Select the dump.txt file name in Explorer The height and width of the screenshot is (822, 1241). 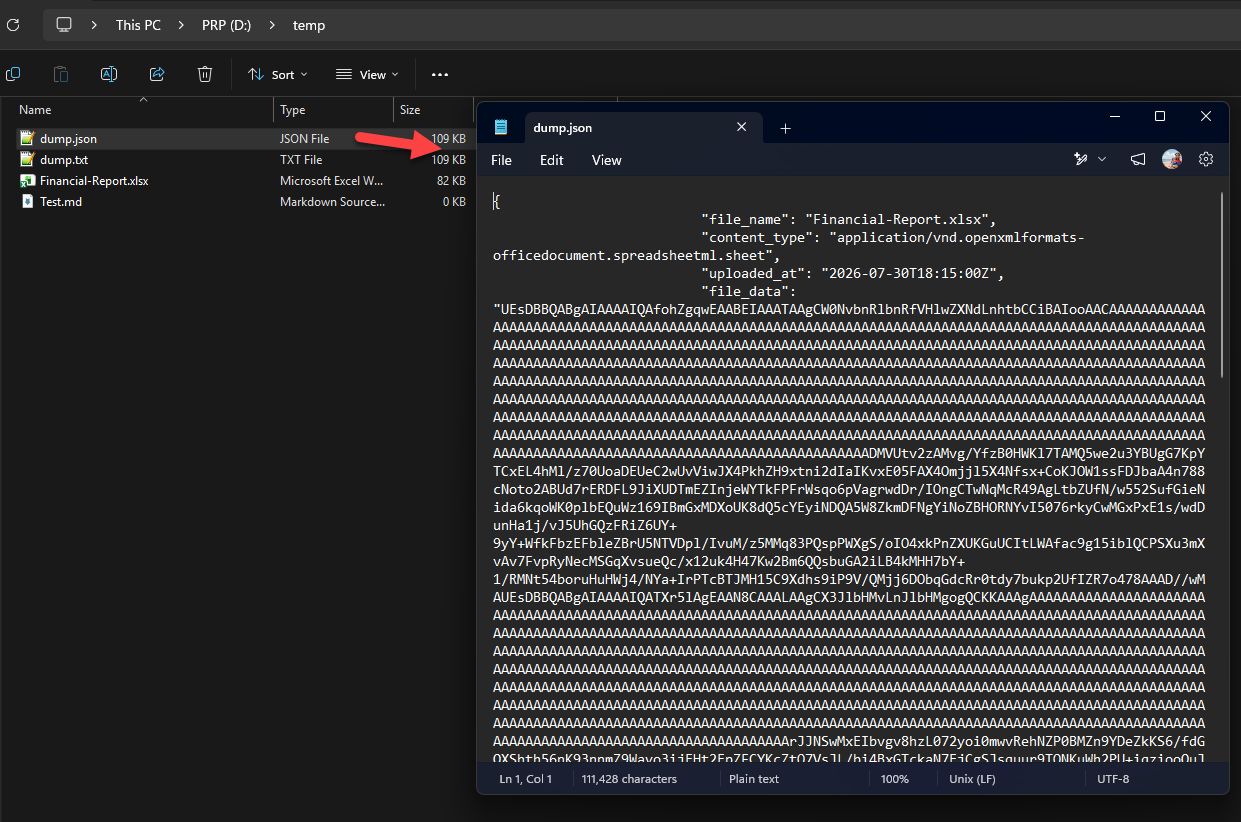click(x=64, y=160)
